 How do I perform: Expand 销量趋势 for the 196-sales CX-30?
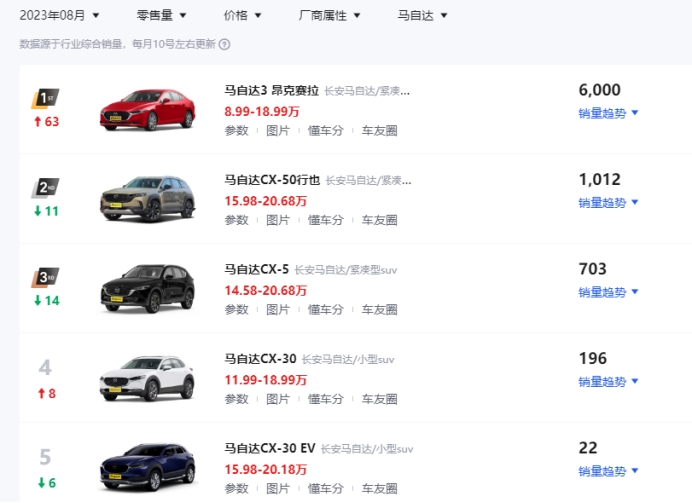point(608,382)
